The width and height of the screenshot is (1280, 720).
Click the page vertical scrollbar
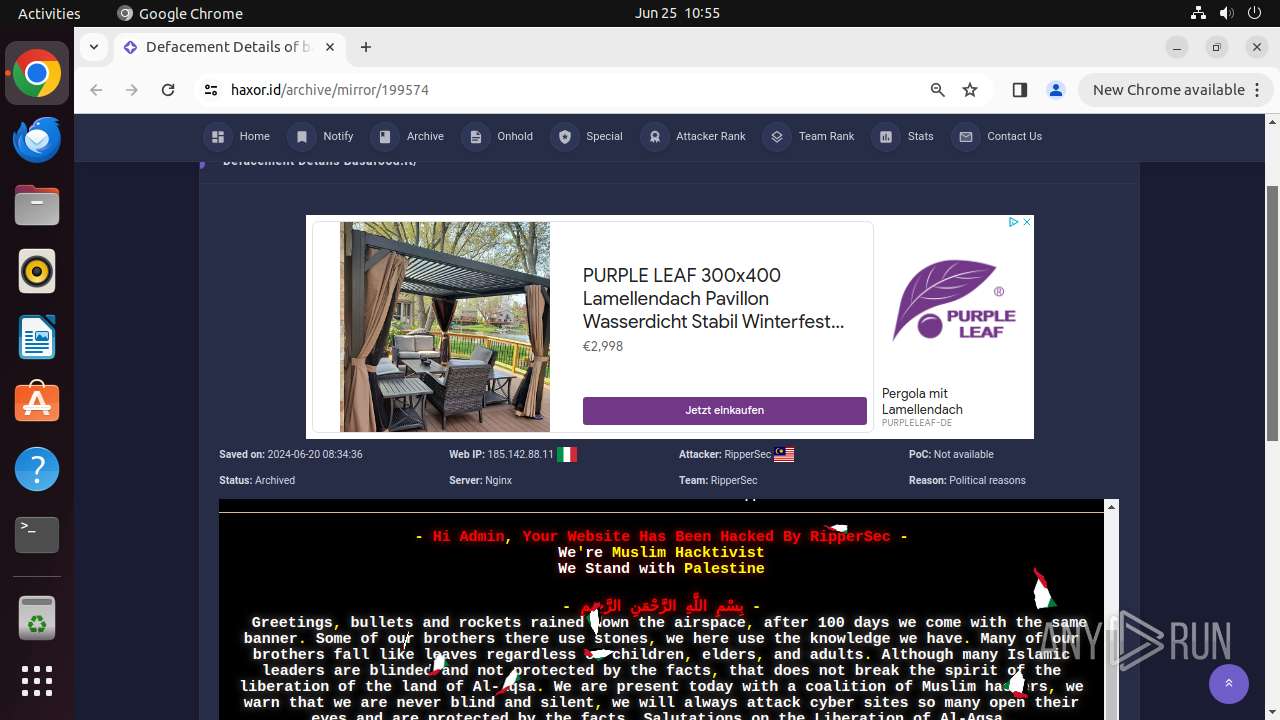pos(1272,312)
